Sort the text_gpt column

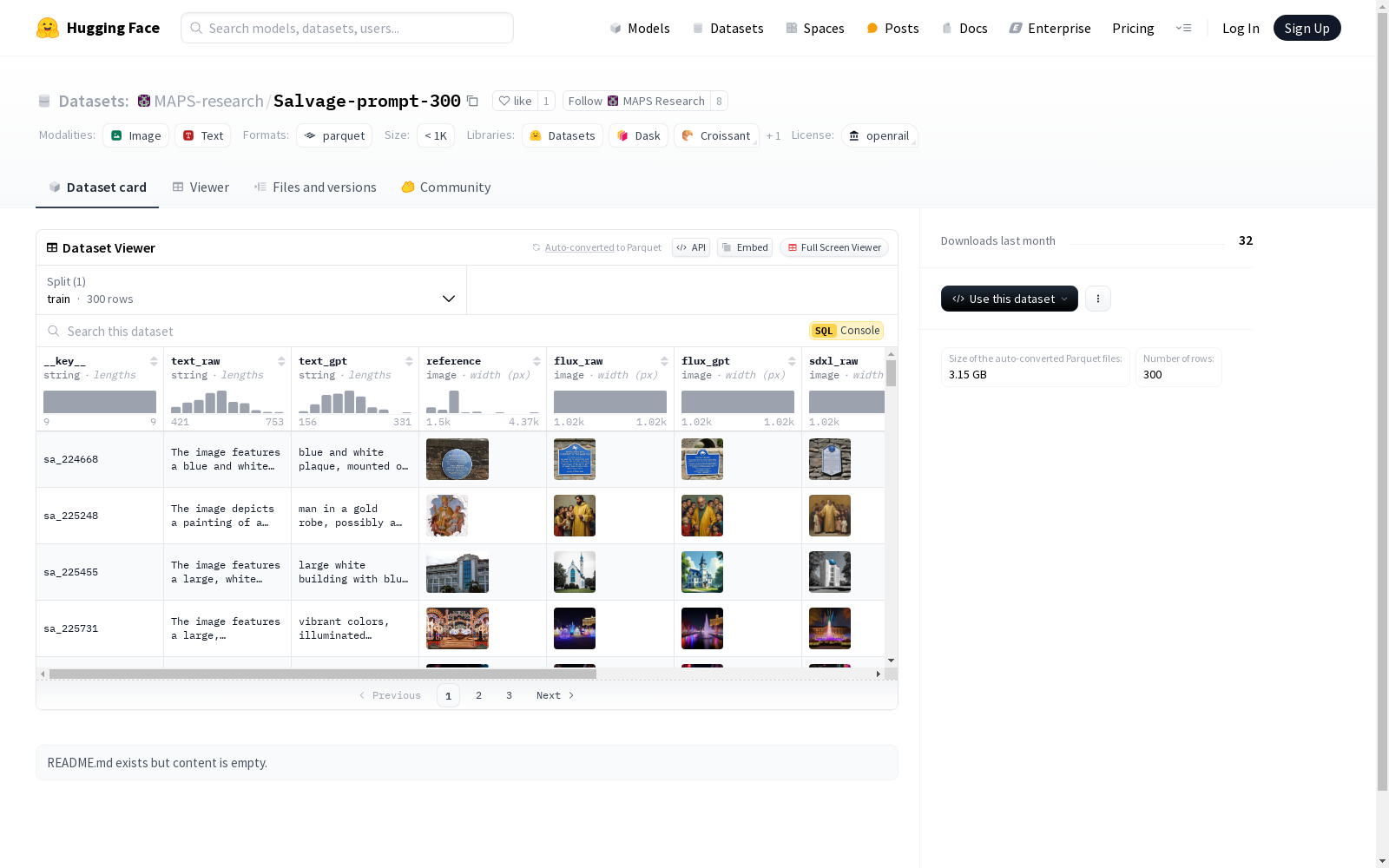[x=409, y=361]
